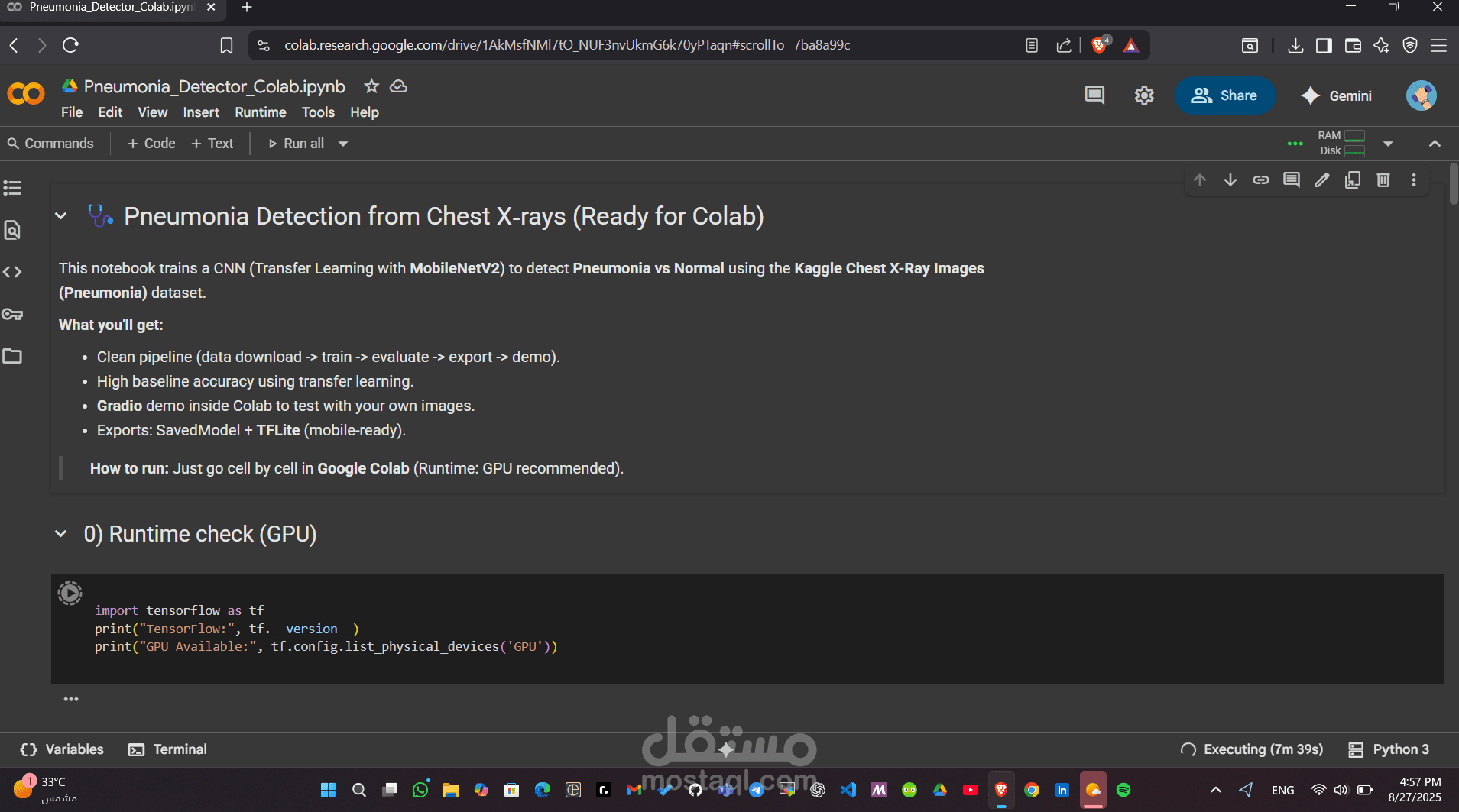Open Spotify from the taskbar
This screenshot has width=1459, height=812.
click(1123, 790)
